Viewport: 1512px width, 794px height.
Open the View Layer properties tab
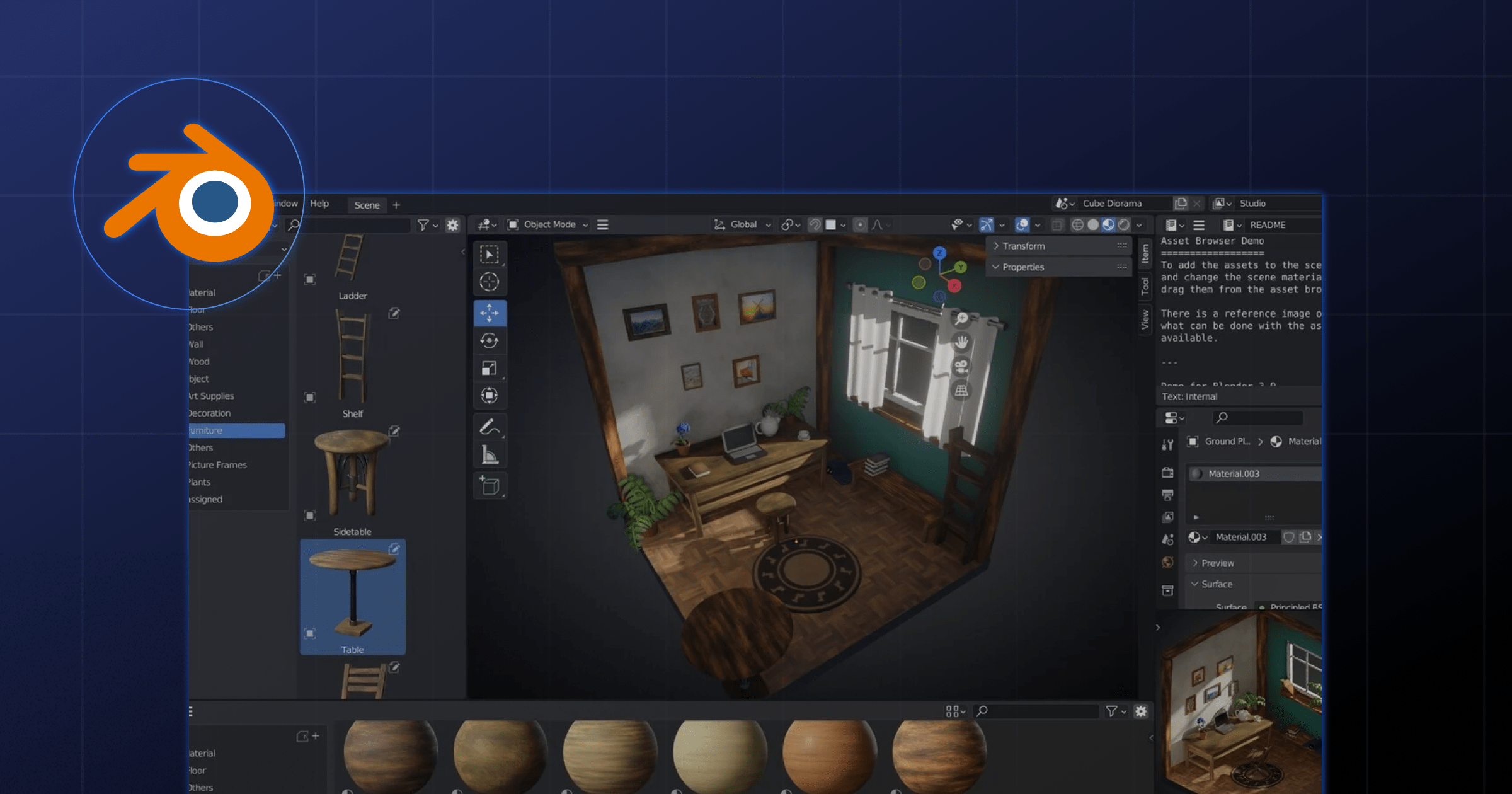pos(1167,517)
